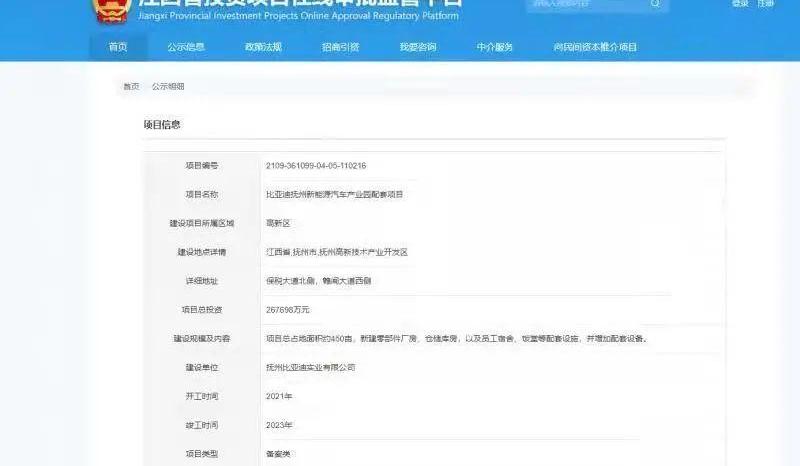
Task: Click the 江西省,抚州市 location value
Action: point(337,252)
